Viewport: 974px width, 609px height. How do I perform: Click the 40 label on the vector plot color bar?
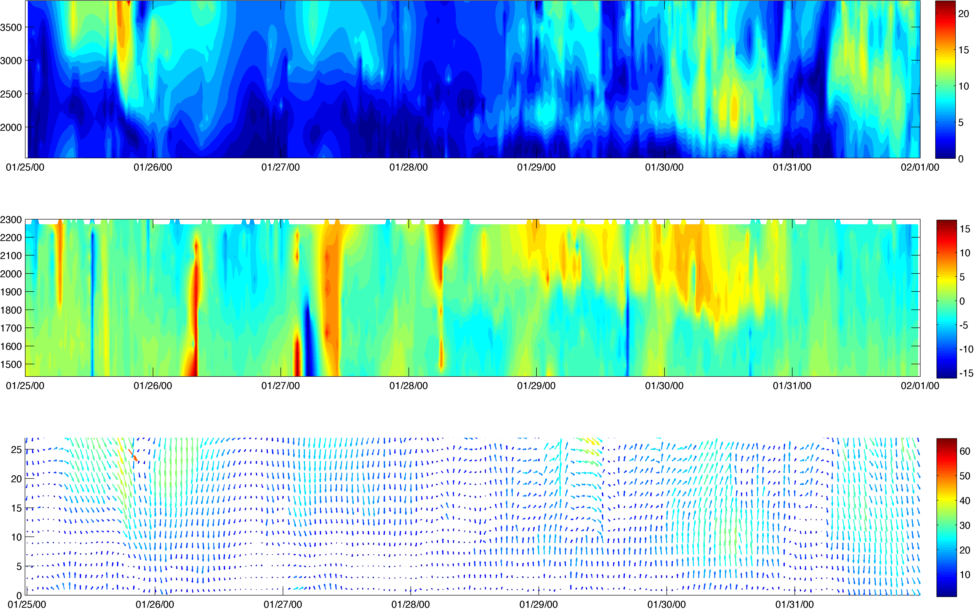pyautogui.click(x=964, y=501)
